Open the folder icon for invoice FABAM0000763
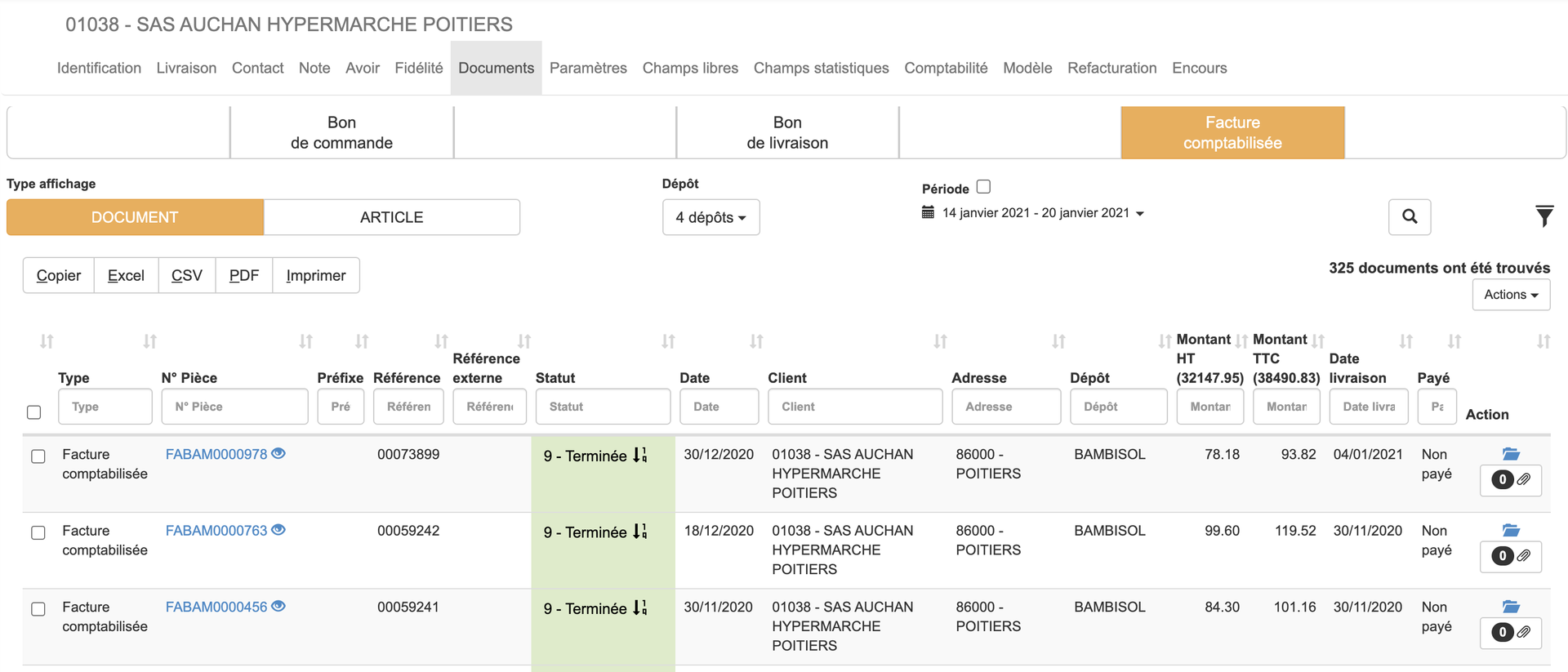The image size is (1568, 672). coord(1511,531)
